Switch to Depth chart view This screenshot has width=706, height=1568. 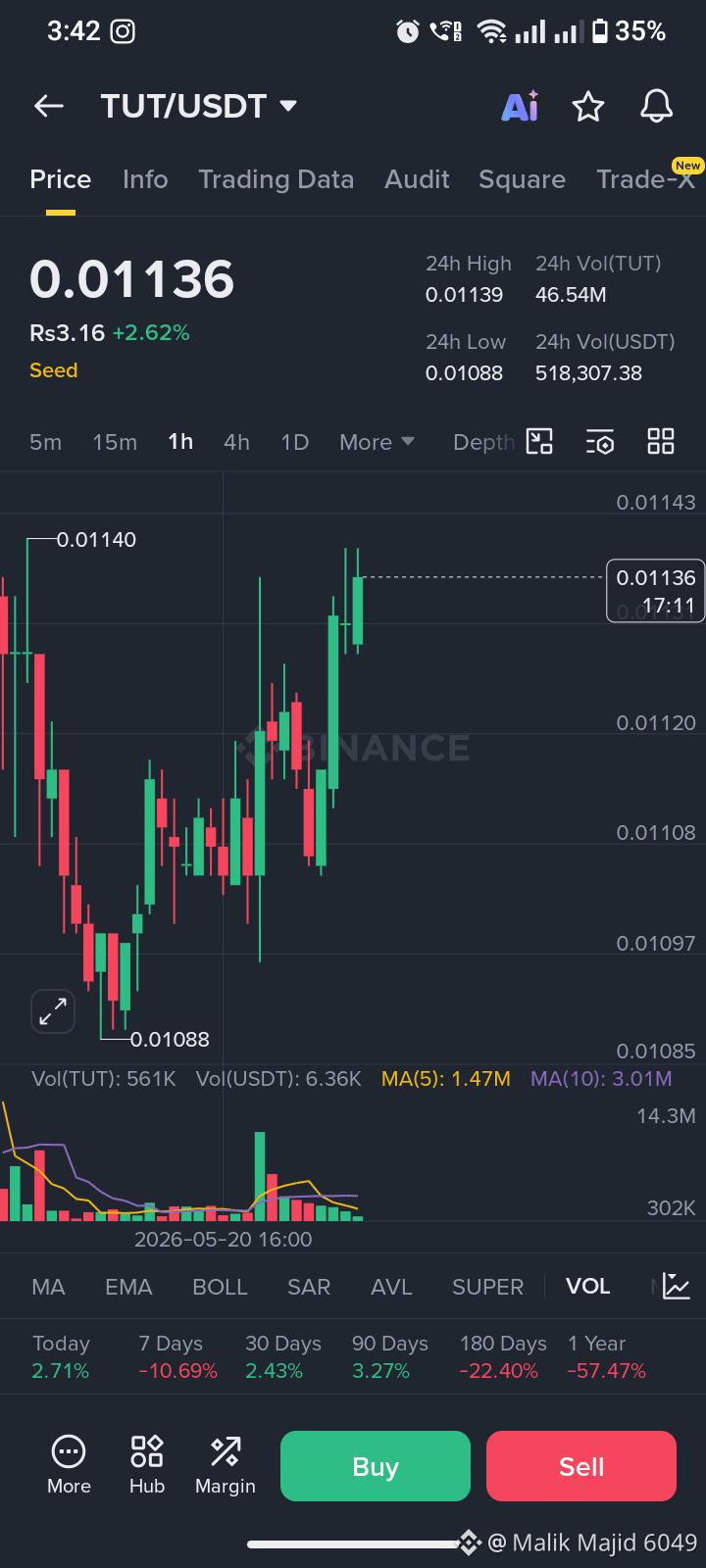pyautogui.click(x=483, y=442)
